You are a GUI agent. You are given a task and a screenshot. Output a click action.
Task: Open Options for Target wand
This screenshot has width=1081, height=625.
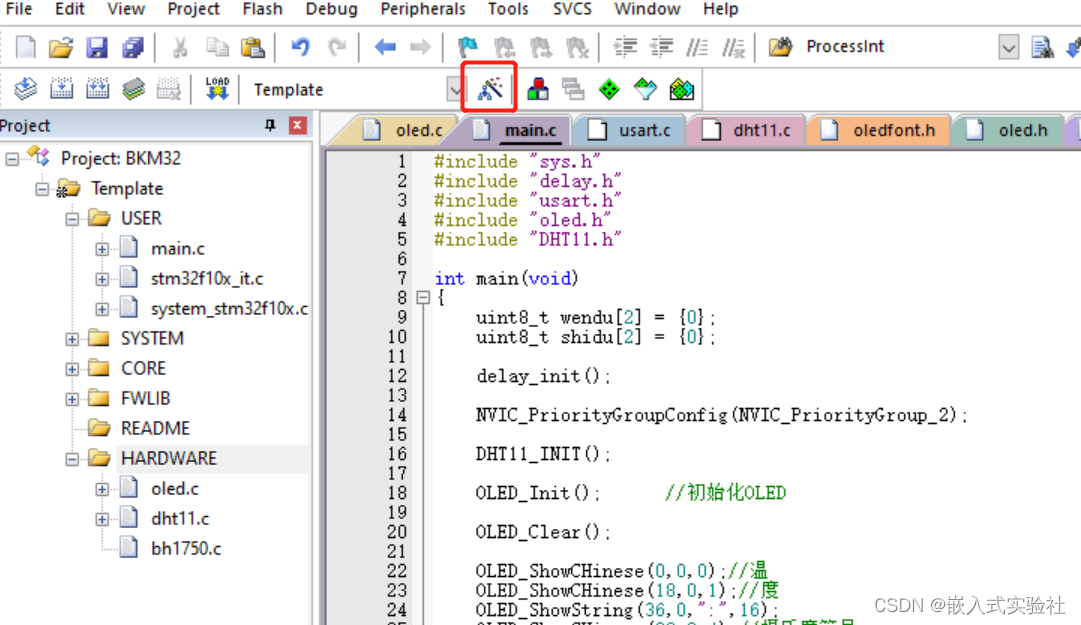[490, 88]
